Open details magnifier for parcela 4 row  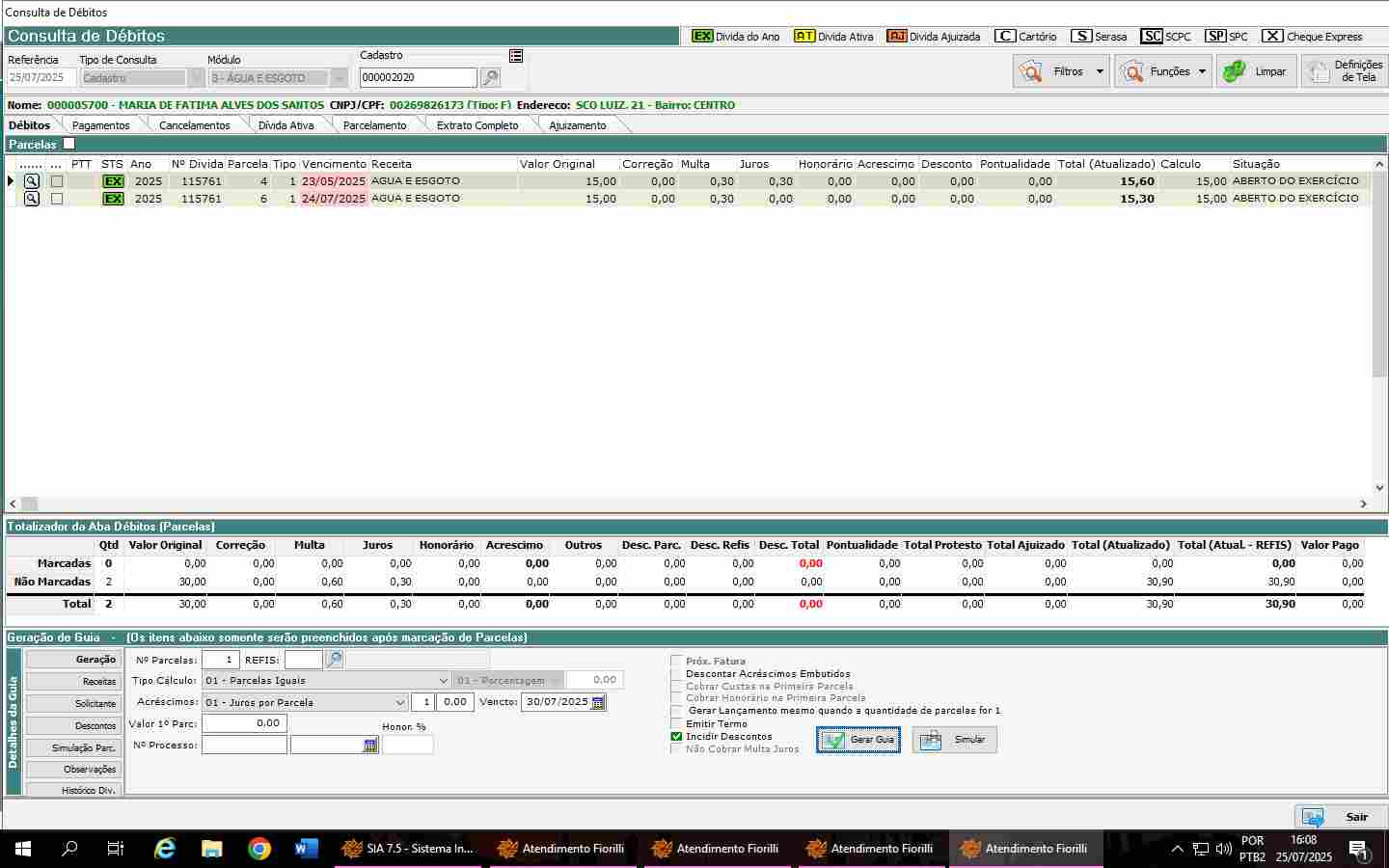pyautogui.click(x=32, y=181)
